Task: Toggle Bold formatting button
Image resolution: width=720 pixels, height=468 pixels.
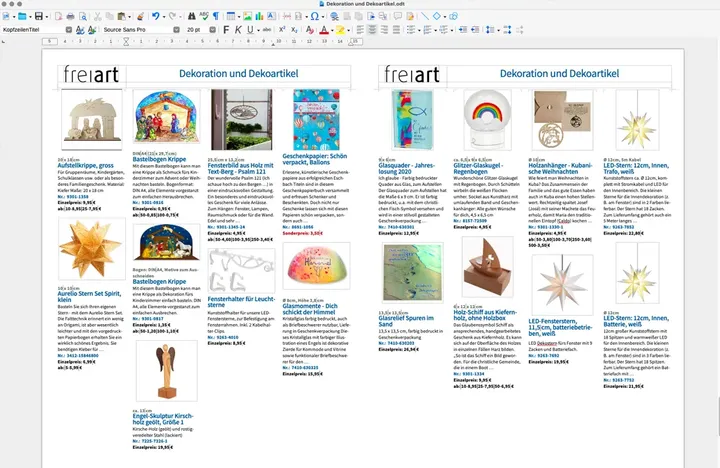Action: click(226, 30)
